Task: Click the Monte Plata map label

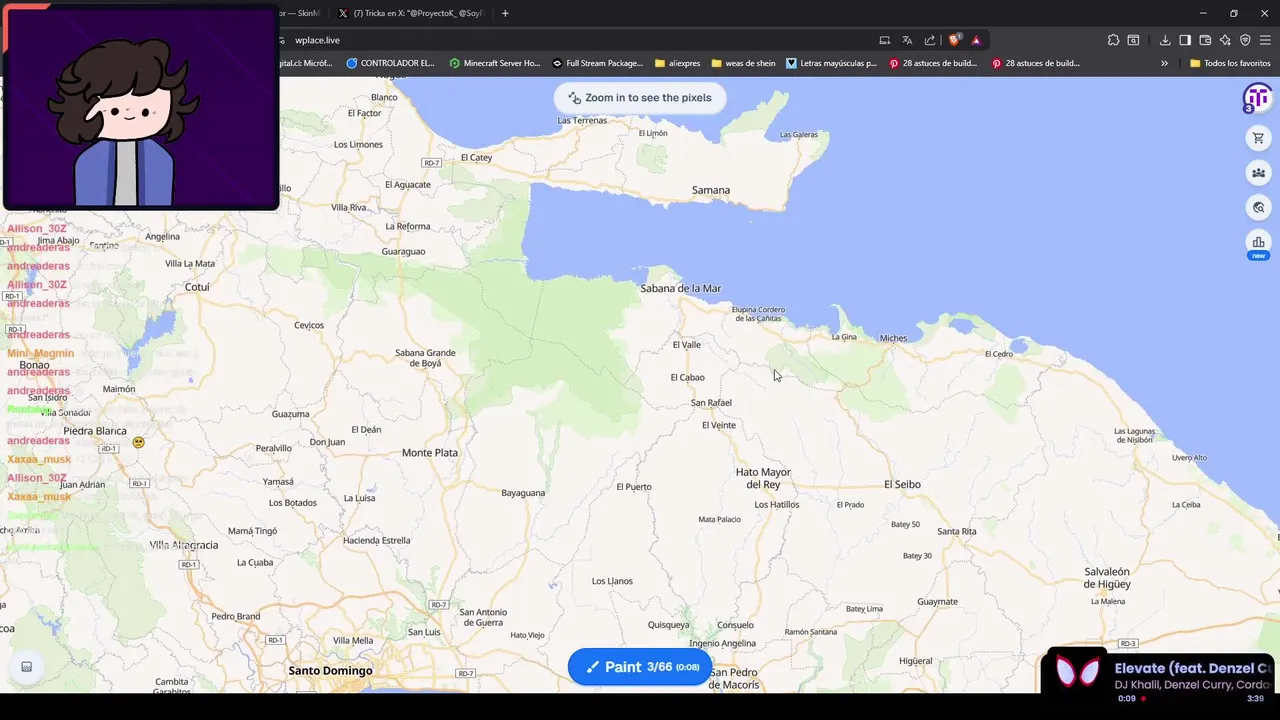Action: [x=430, y=453]
